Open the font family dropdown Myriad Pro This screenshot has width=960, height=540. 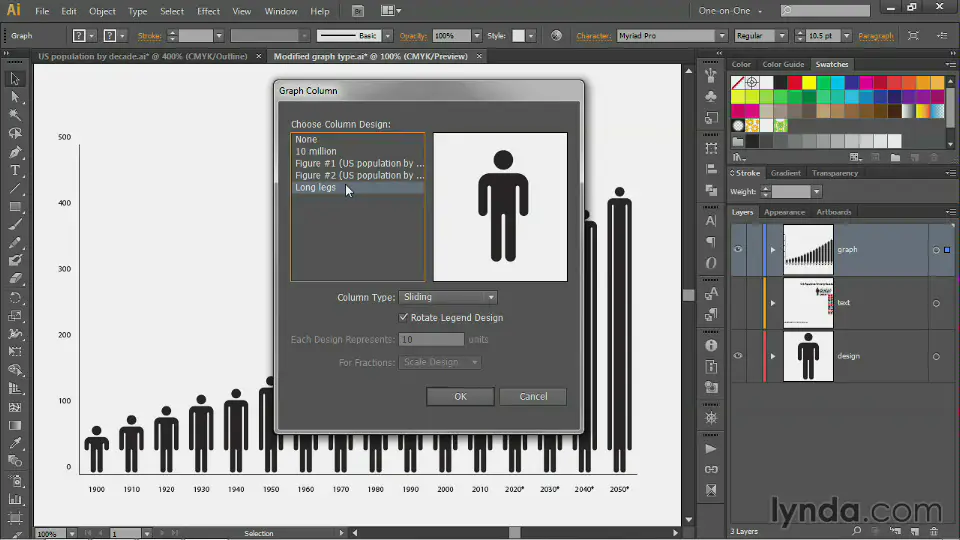point(721,36)
